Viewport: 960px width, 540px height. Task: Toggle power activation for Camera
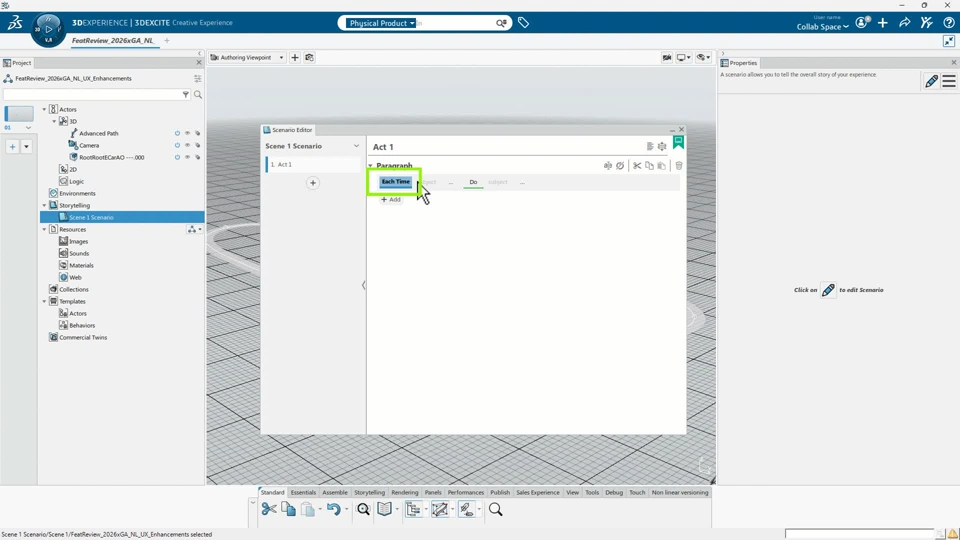coord(178,145)
